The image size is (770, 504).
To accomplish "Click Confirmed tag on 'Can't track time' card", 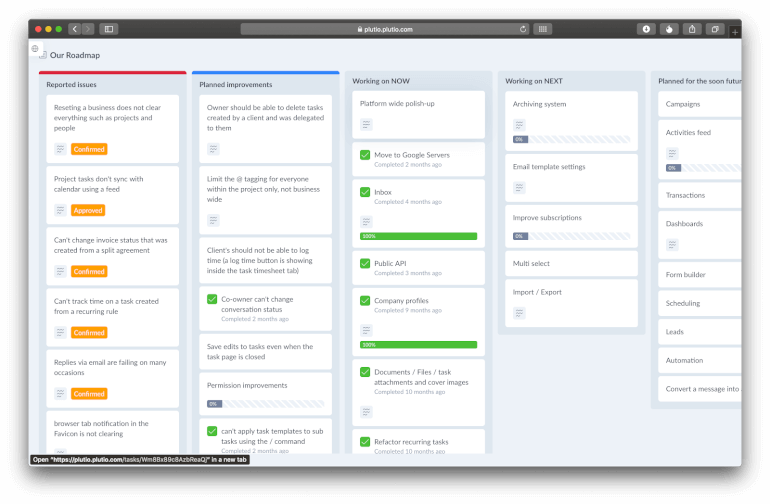I will (x=89, y=333).
